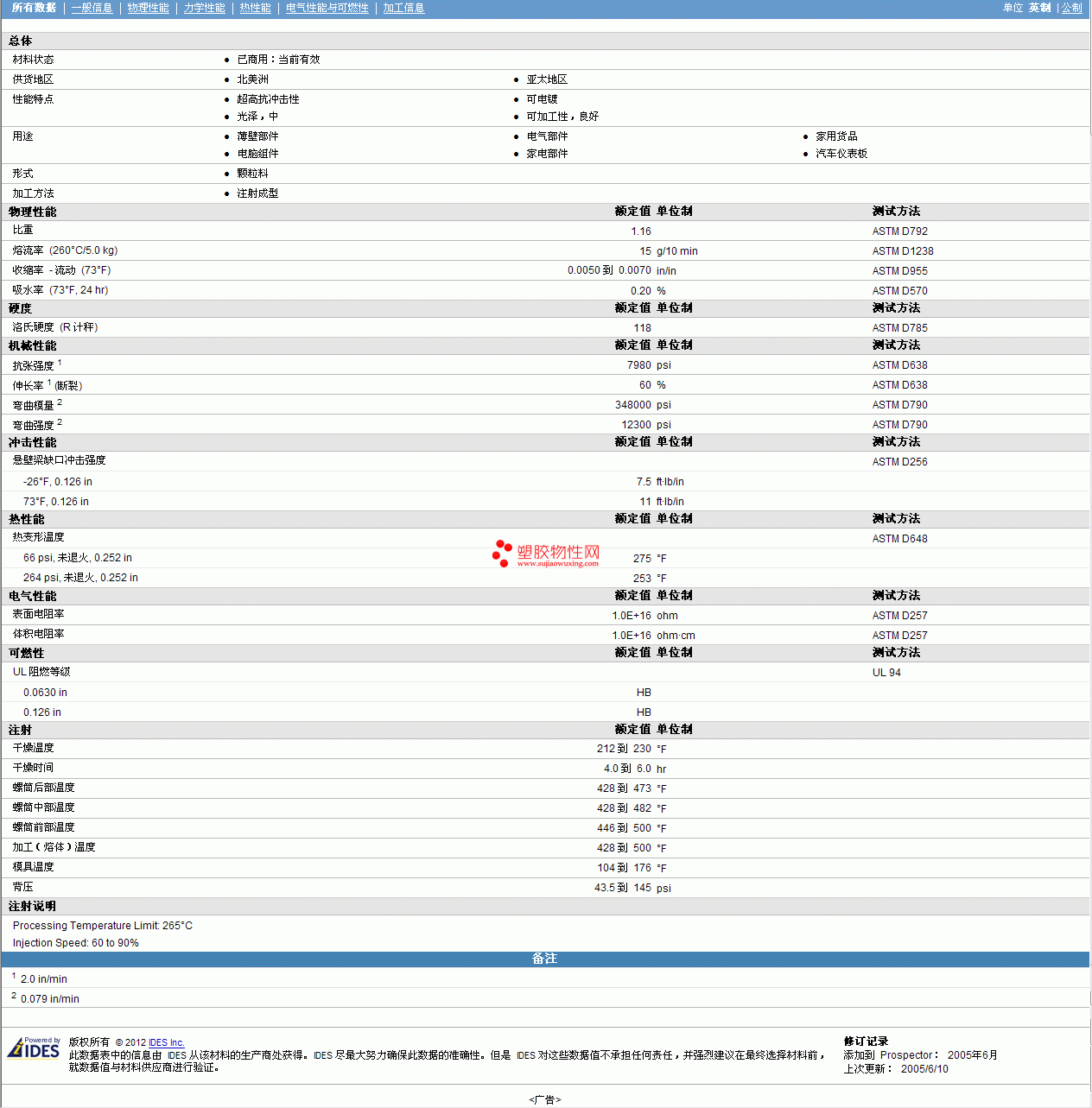
Task: Switch to the 力学性能 tab
Action: point(204,8)
